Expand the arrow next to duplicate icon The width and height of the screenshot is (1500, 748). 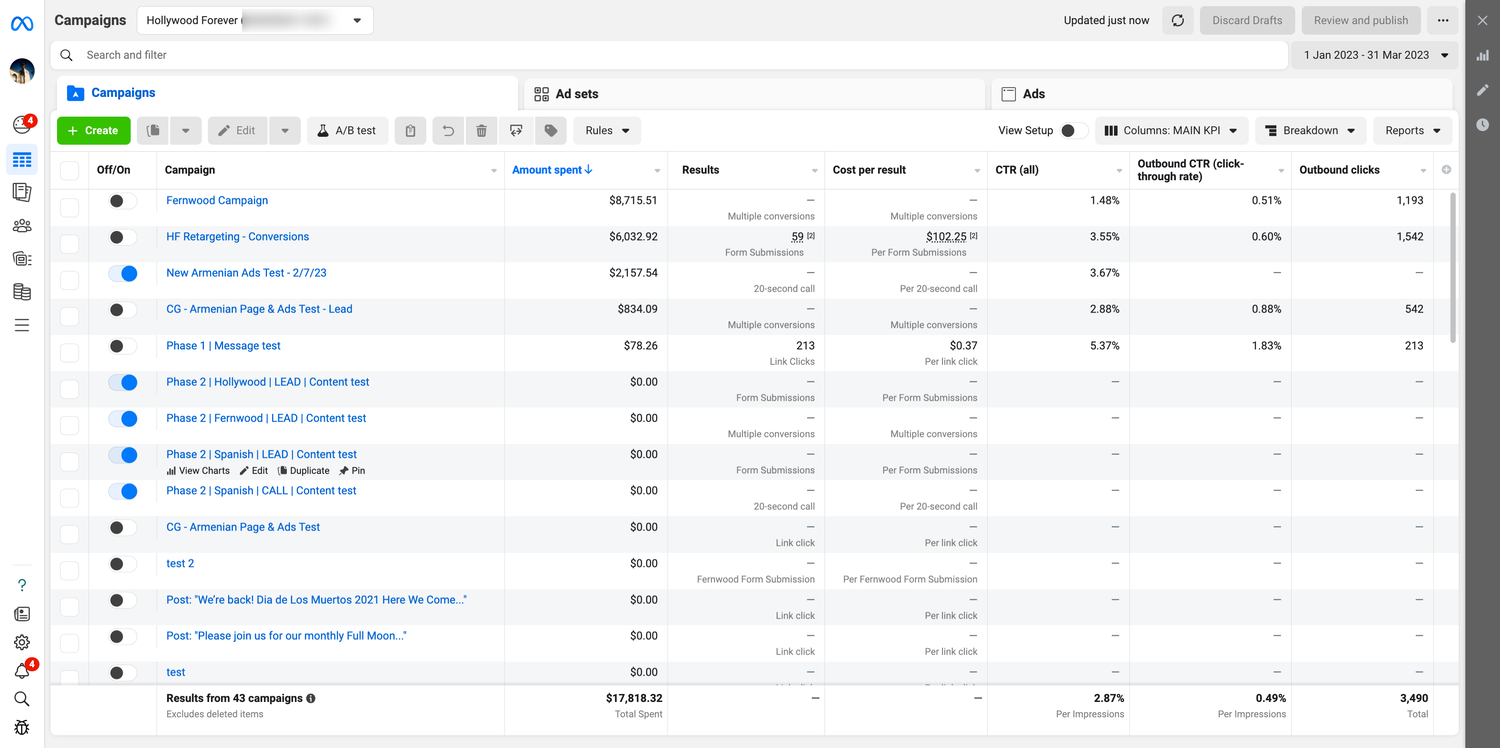tap(186, 131)
